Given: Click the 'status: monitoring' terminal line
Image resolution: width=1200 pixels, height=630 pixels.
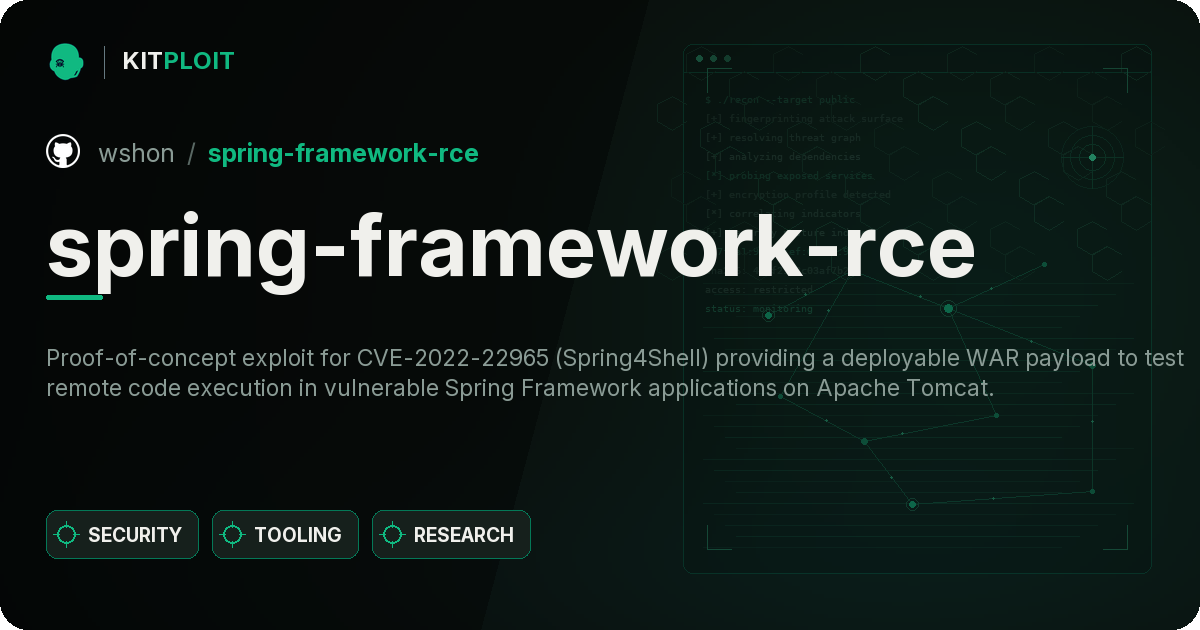Looking at the screenshot, I should (759, 309).
